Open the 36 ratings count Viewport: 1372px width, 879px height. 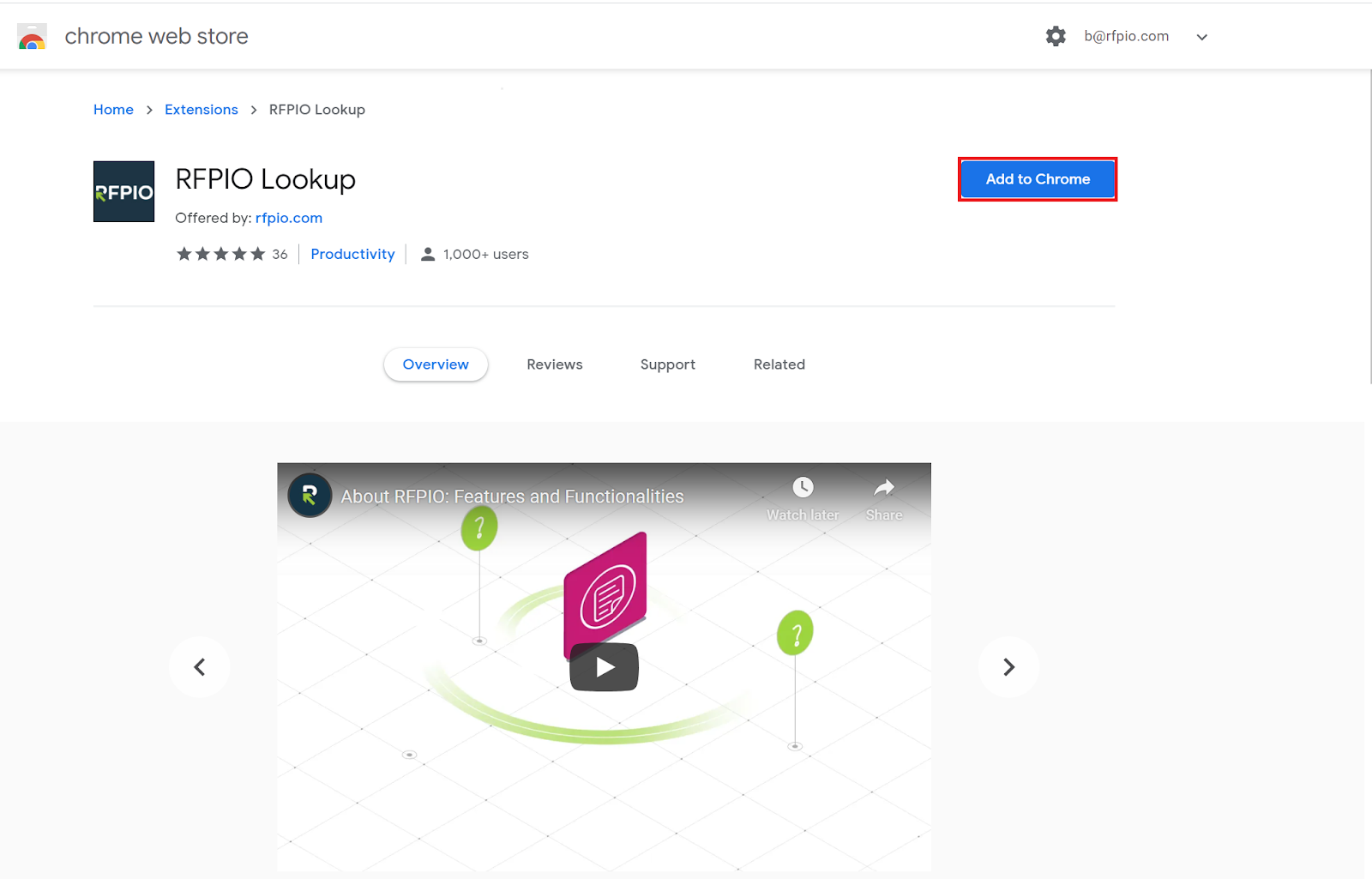(x=280, y=254)
